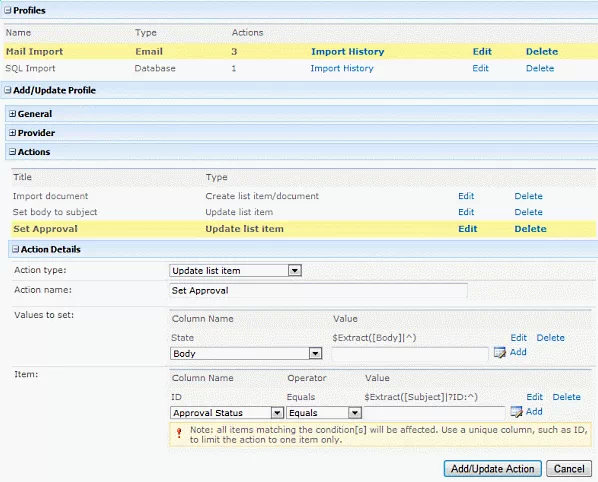Focus the Action name text field

[x=318, y=291]
